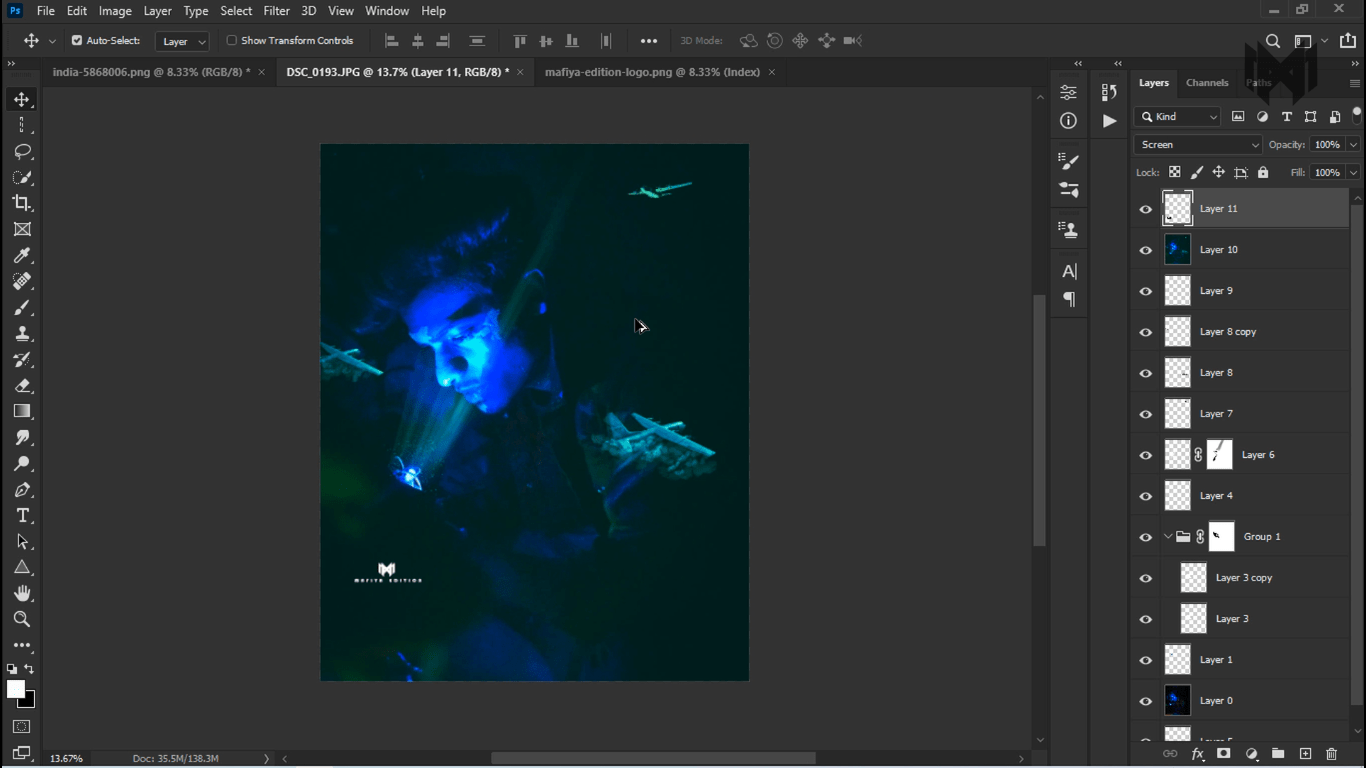Select the Smudge tool
Image resolution: width=1366 pixels, height=768 pixels.
pyautogui.click(x=22, y=437)
